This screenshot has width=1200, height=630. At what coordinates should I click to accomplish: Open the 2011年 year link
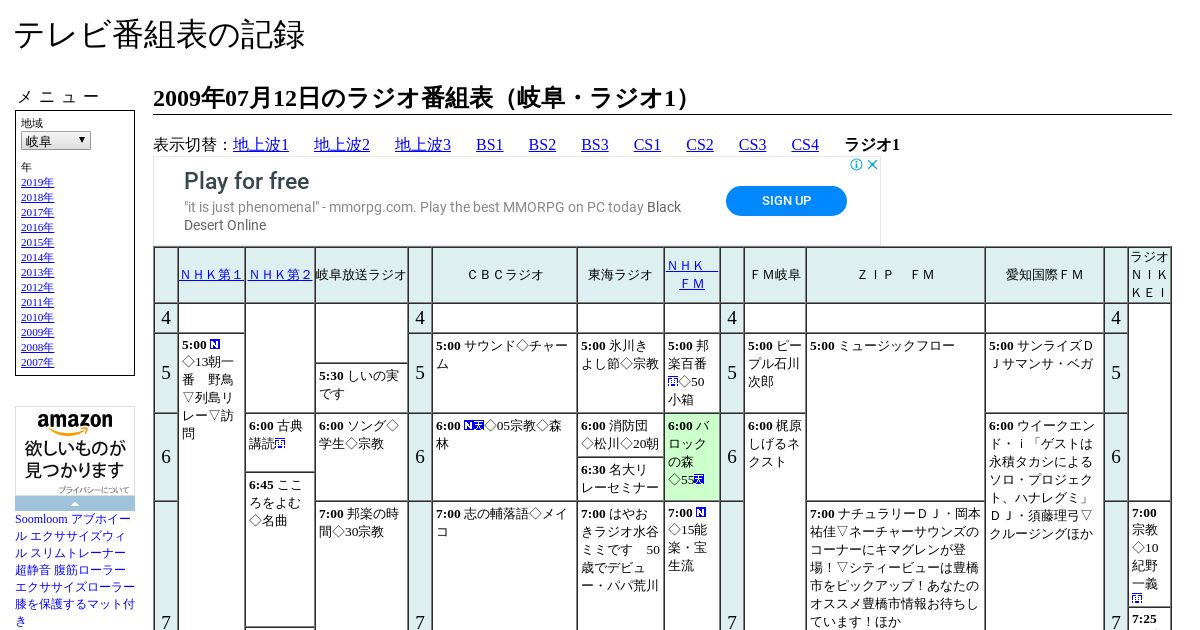tap(37, 302)
